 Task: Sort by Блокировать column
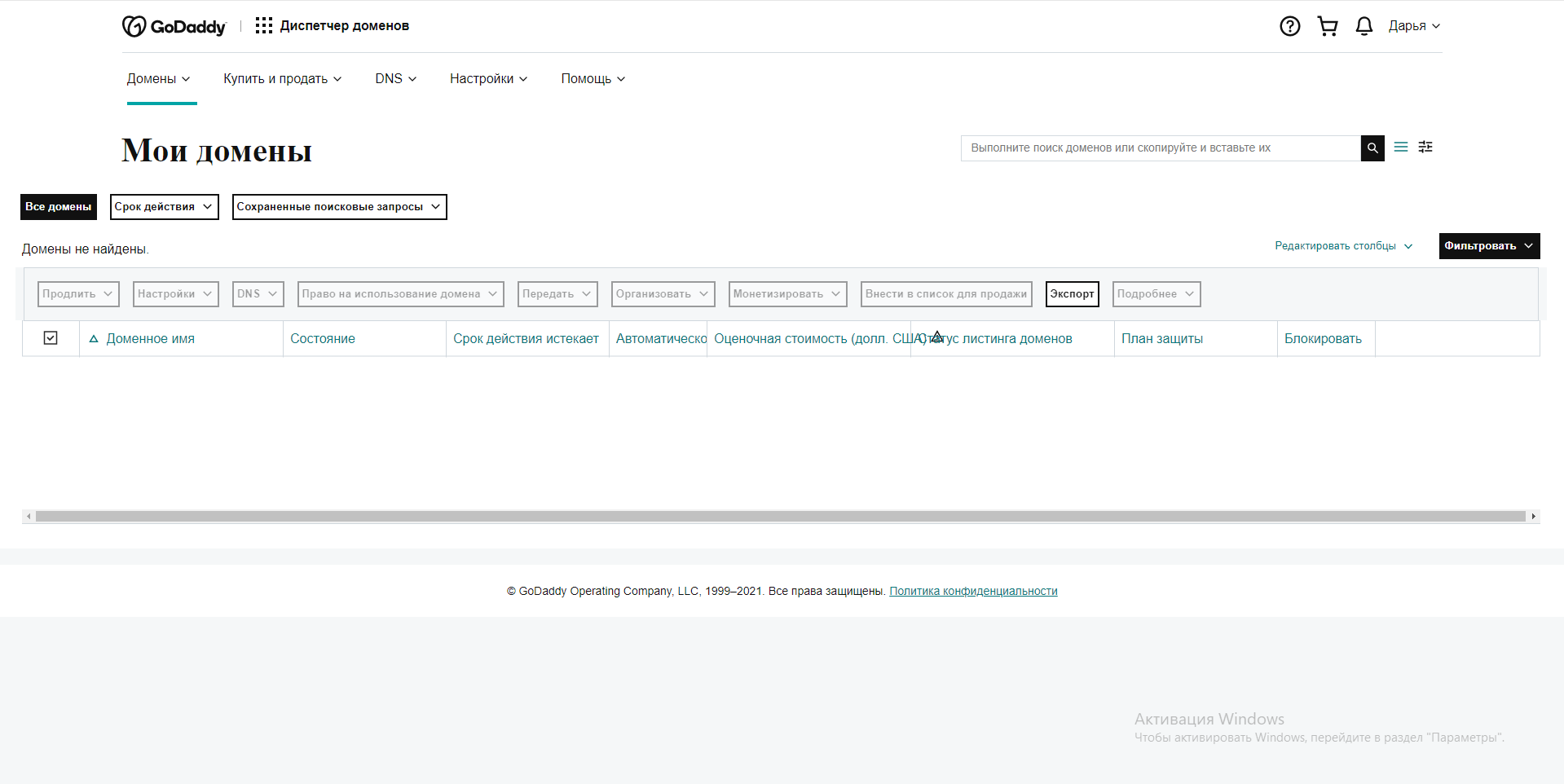pos(1323,339)
